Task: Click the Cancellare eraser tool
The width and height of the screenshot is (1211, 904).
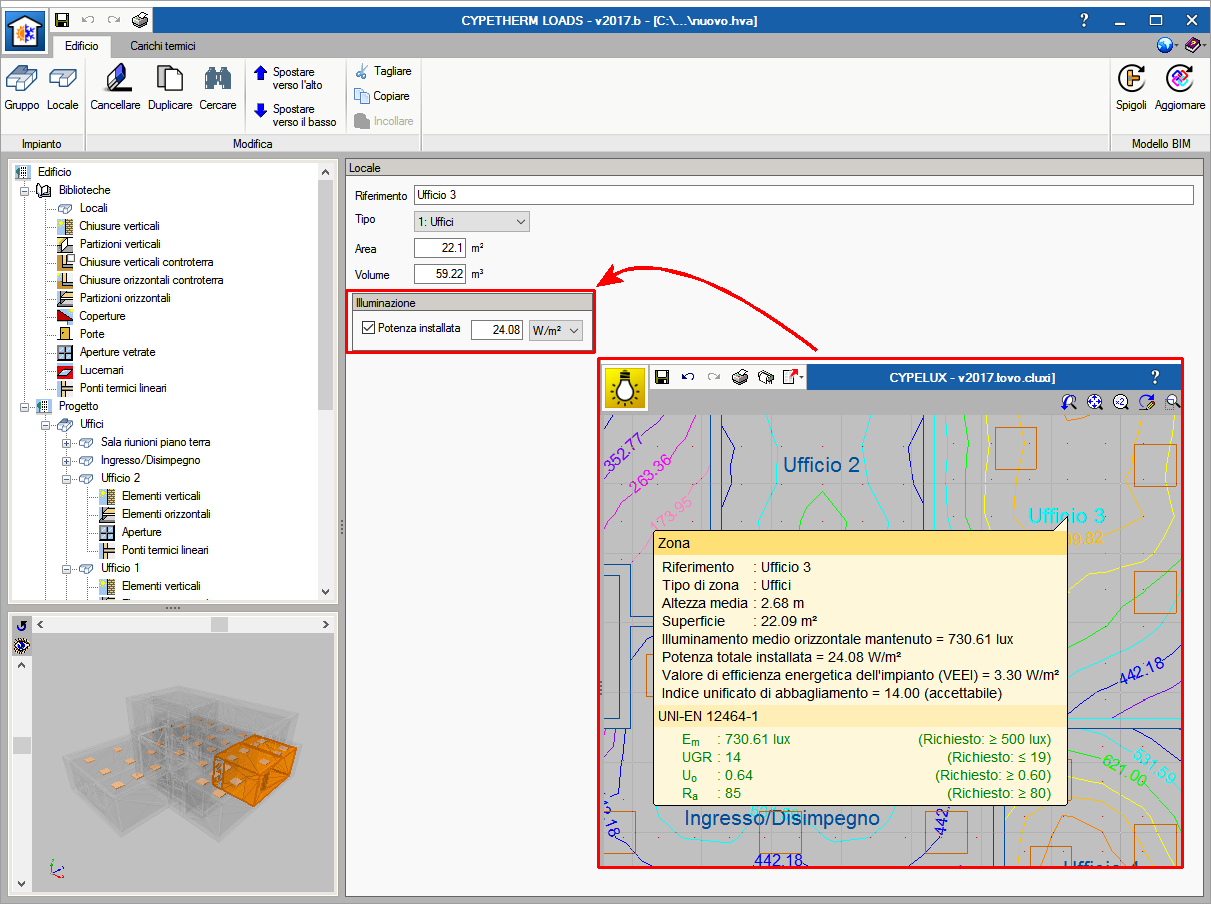Action: pyautogui.click(x=116, y=87)
